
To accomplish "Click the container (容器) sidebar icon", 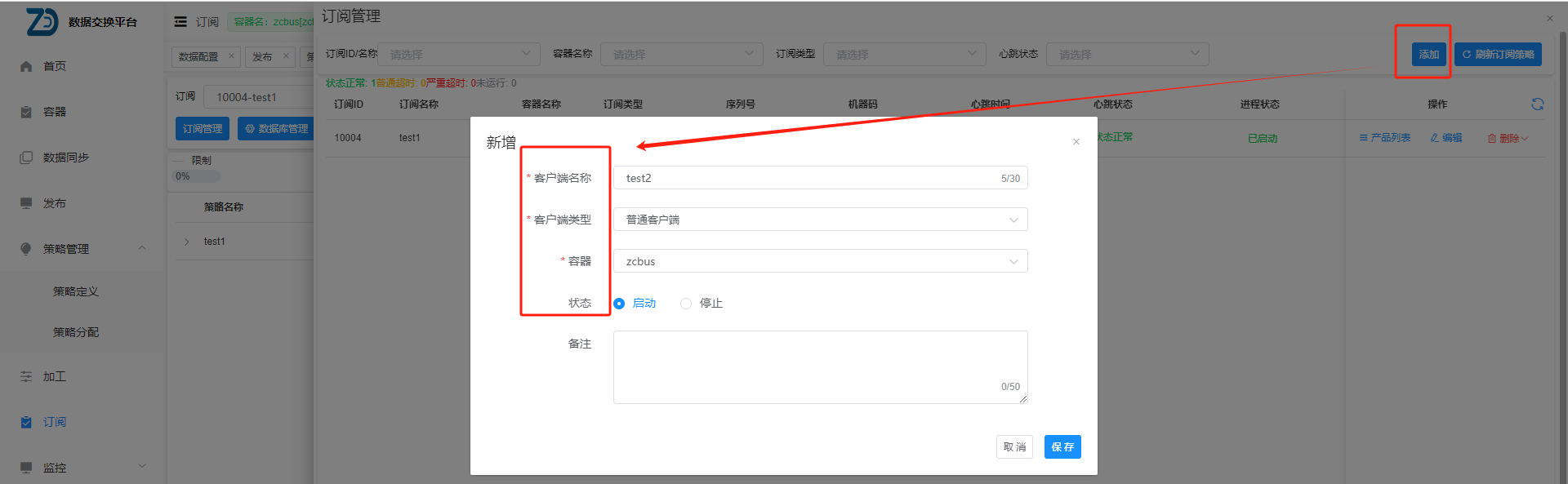I will click(x=26, y=112).
